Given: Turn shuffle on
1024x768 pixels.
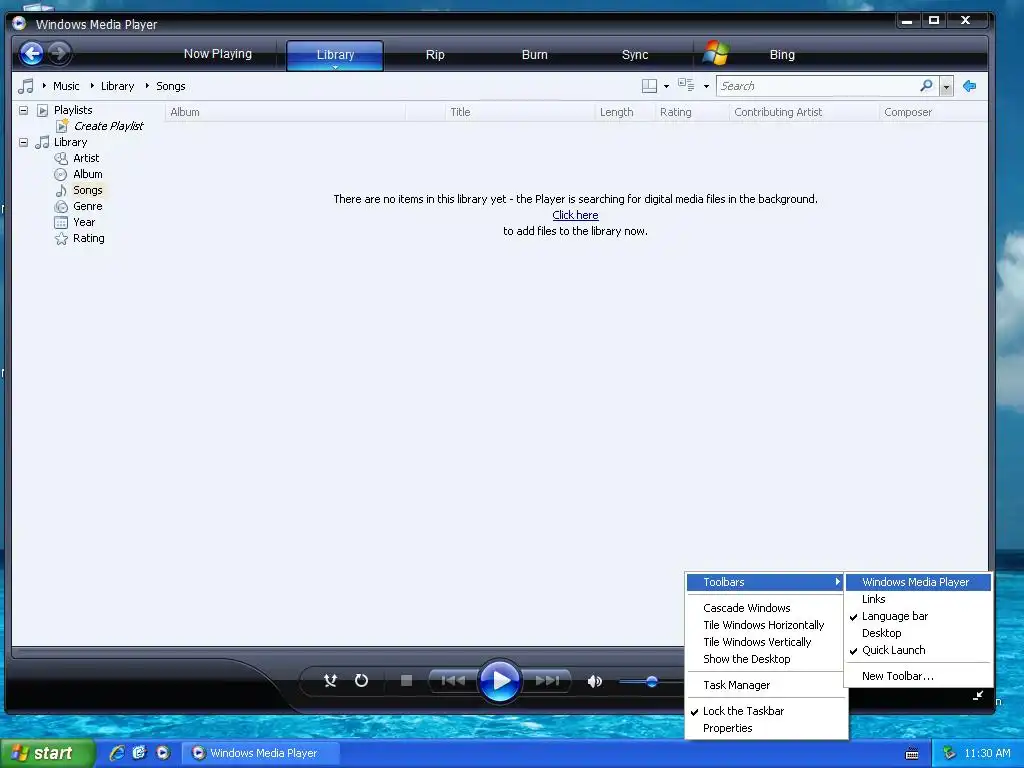Looking at the screenshot, I should [x=330, y=681].
